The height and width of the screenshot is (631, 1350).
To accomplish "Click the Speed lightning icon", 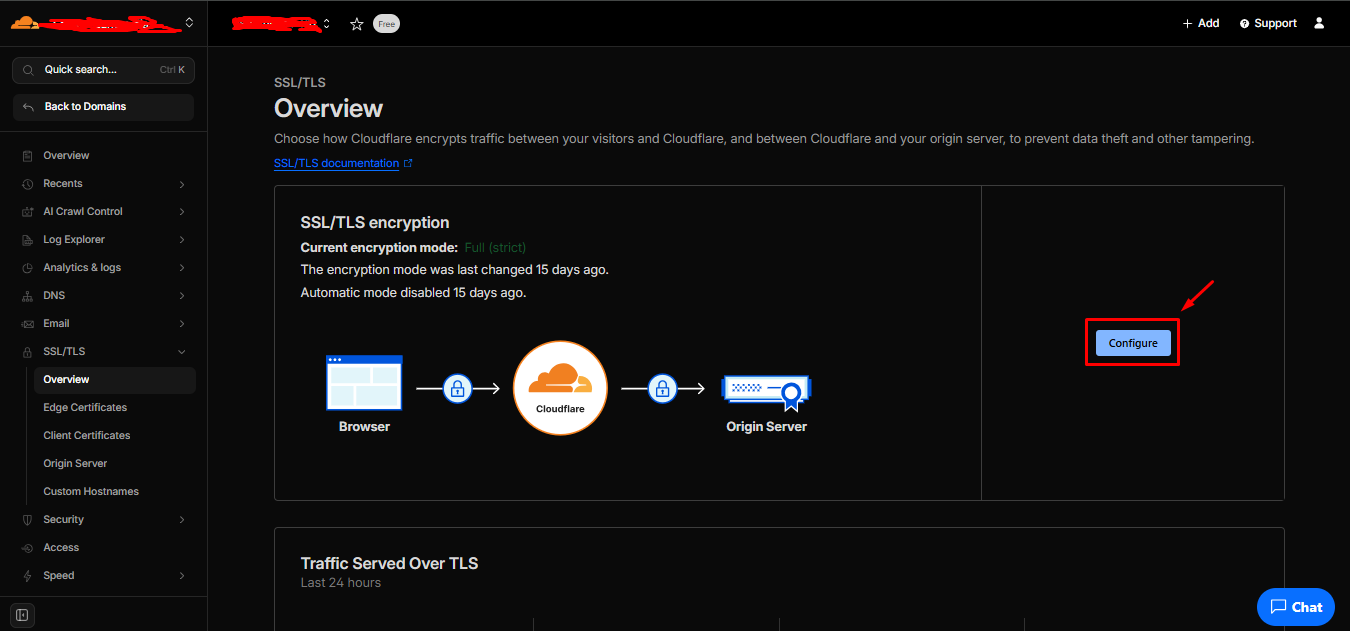I will pos(27,576).
